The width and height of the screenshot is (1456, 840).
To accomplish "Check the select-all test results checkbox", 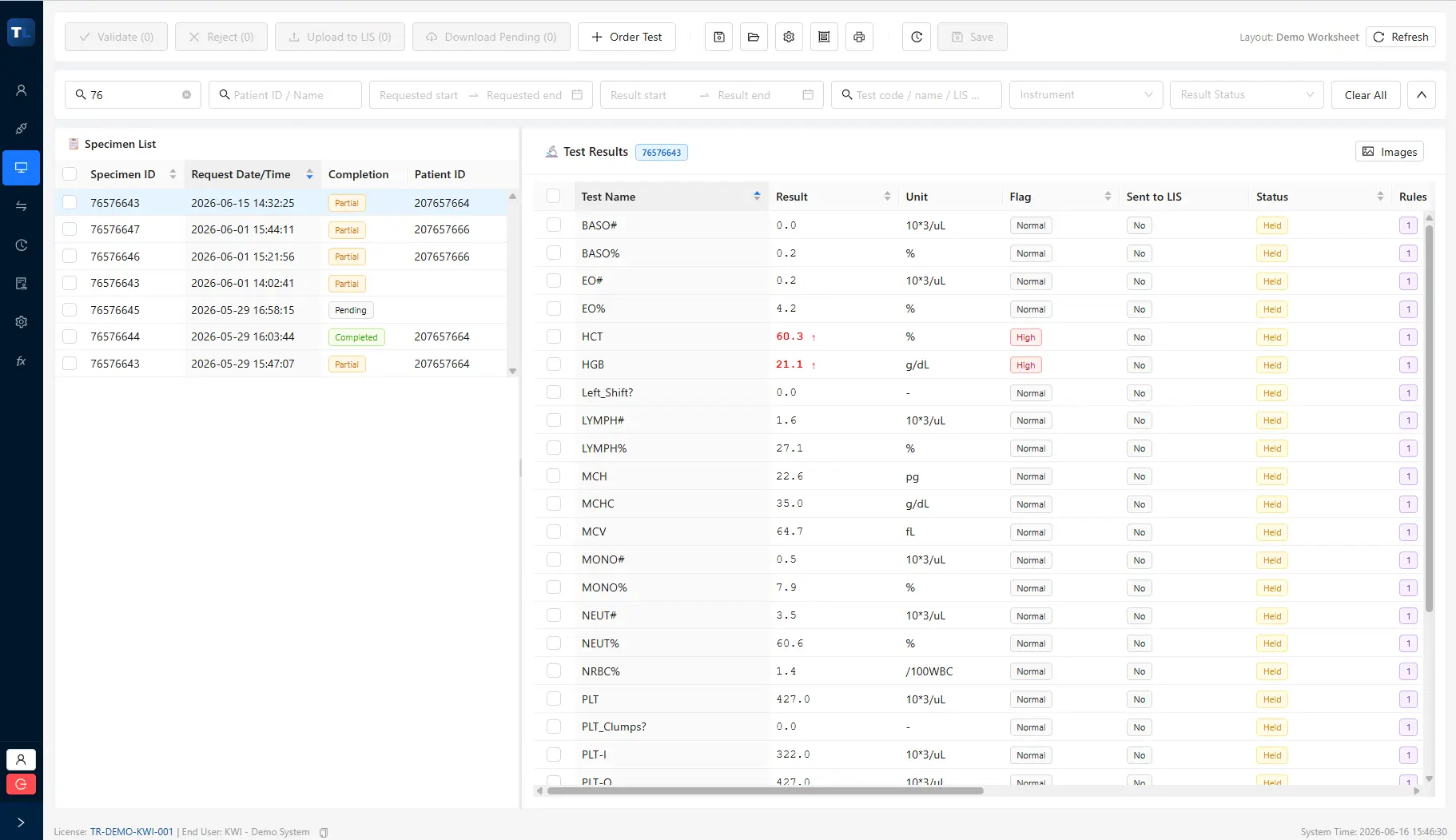I will pyautogui.click(x=553, y=197).
